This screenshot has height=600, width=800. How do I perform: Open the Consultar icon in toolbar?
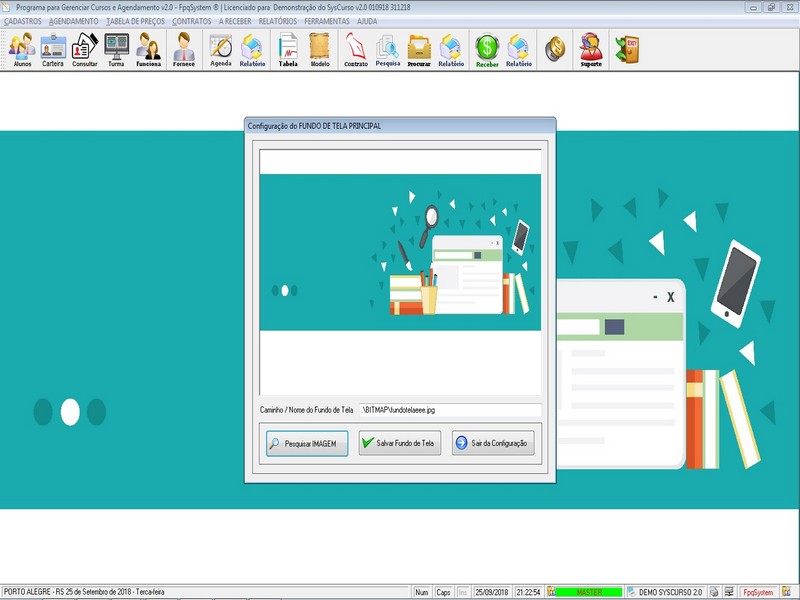point(85,49)
